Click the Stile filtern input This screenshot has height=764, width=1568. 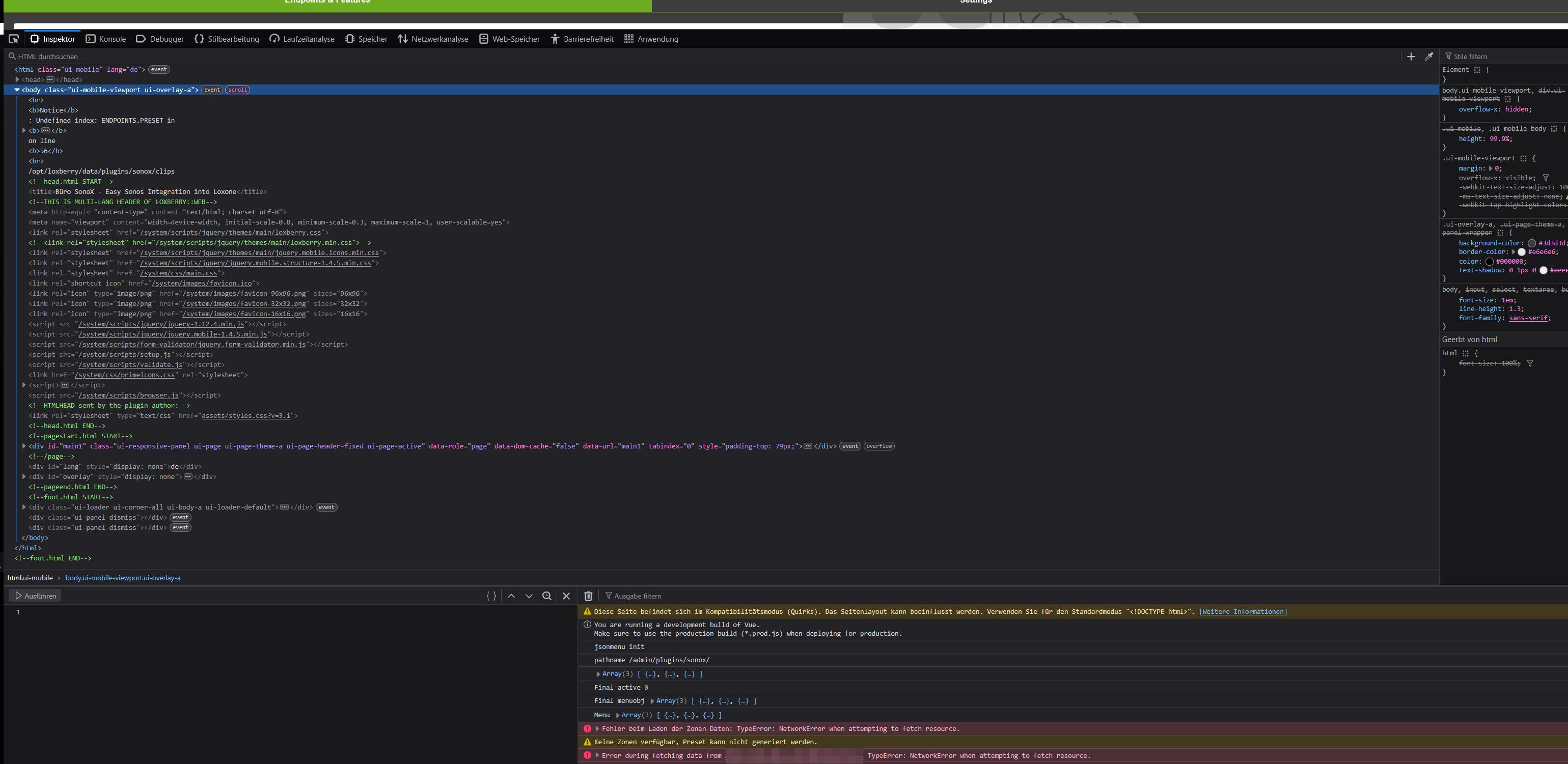1503,56
